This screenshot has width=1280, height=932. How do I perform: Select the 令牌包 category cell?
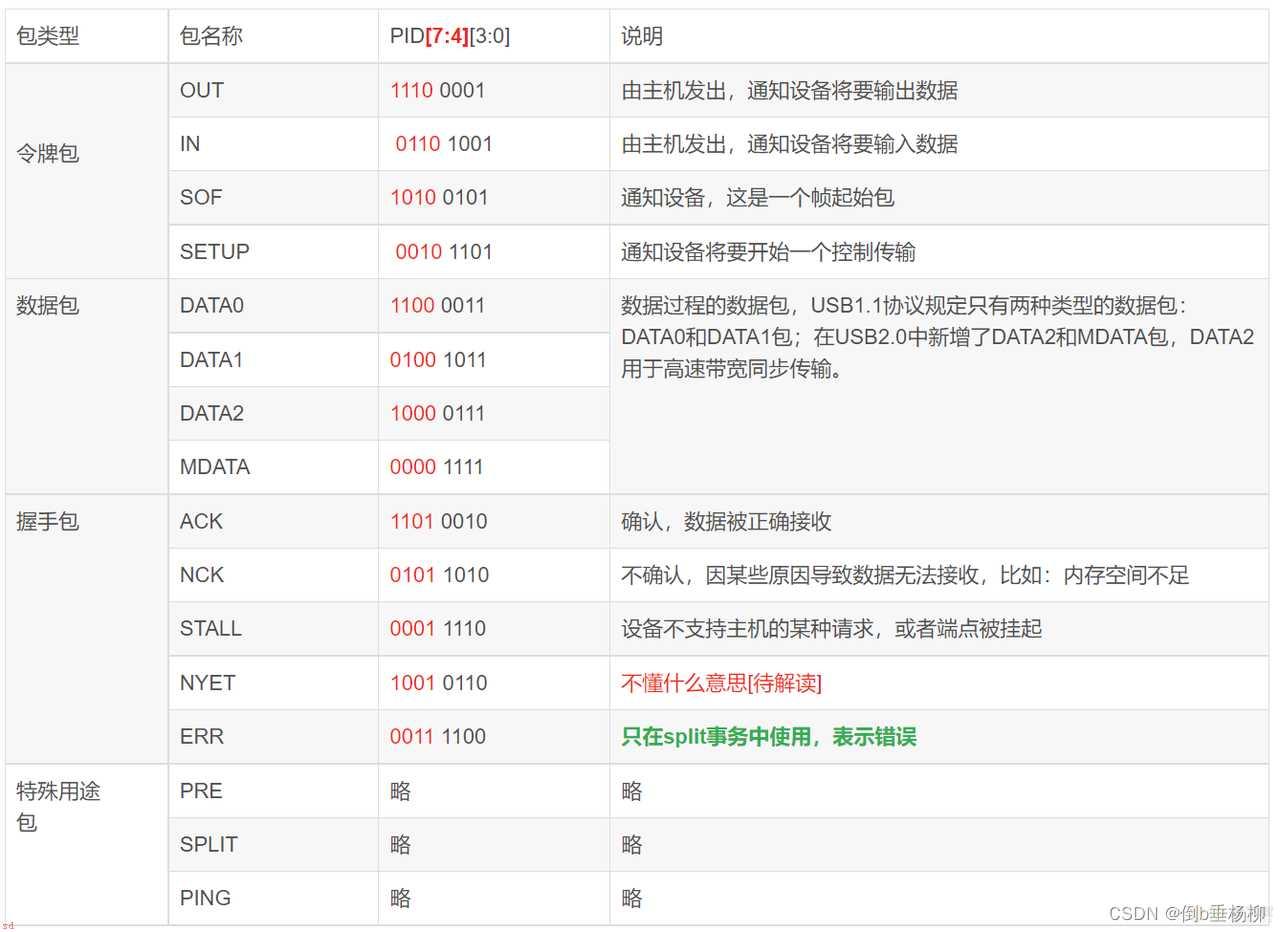point(87,171)
